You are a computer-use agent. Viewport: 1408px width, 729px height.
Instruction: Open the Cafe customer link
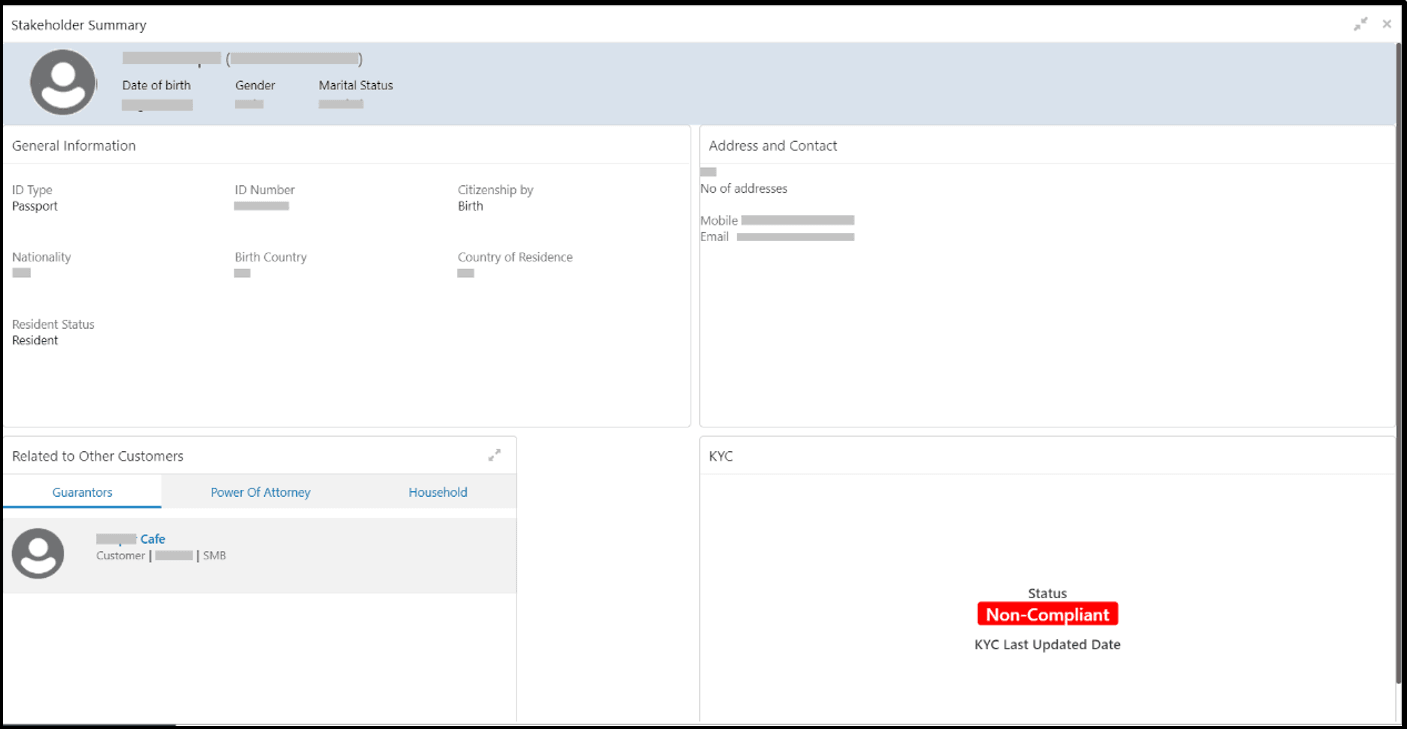pyautogui.click(x=152, y=539)
